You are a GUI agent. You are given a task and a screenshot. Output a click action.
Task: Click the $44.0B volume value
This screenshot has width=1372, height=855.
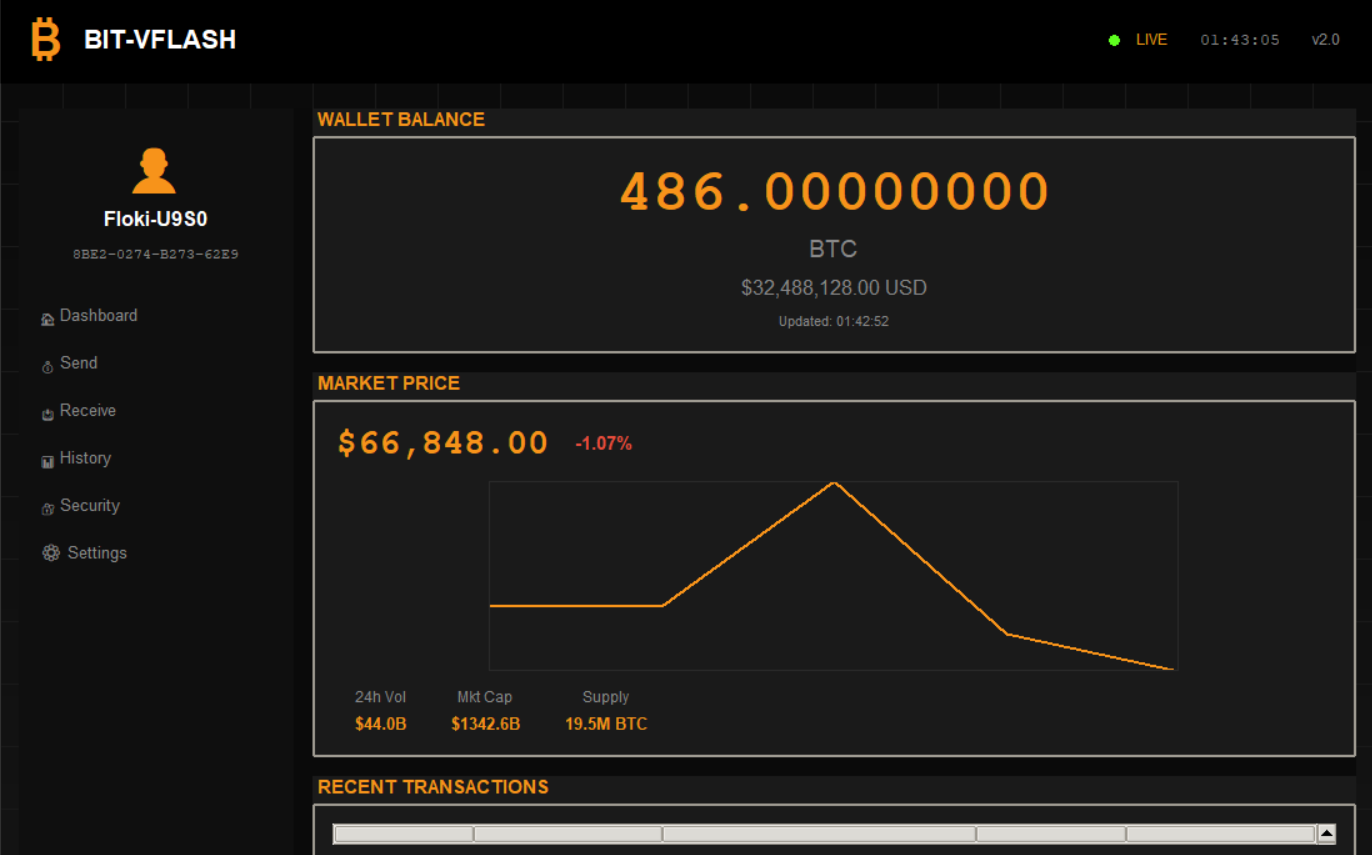point(380,724)
